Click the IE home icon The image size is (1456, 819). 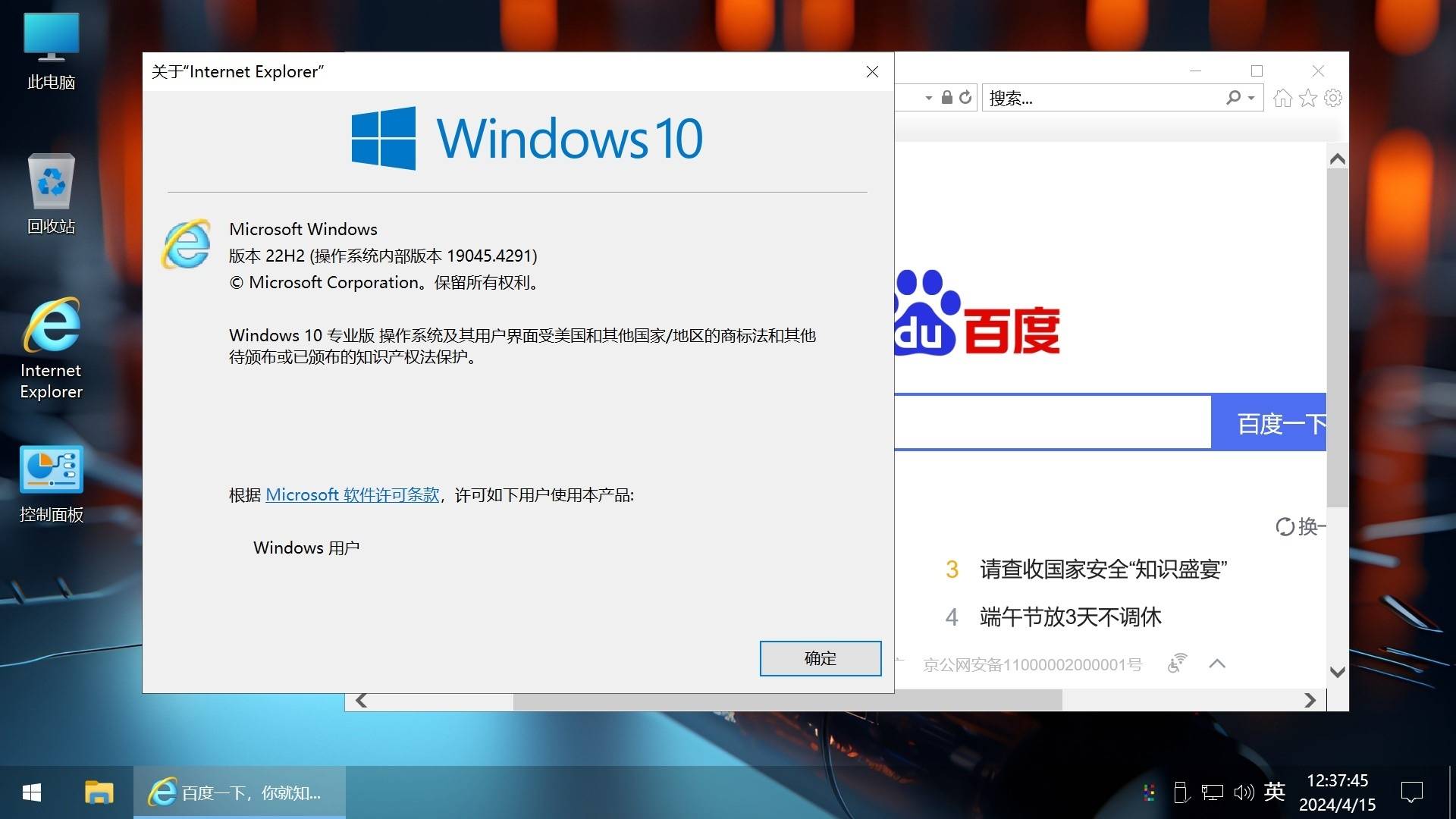click(1282, 98)
